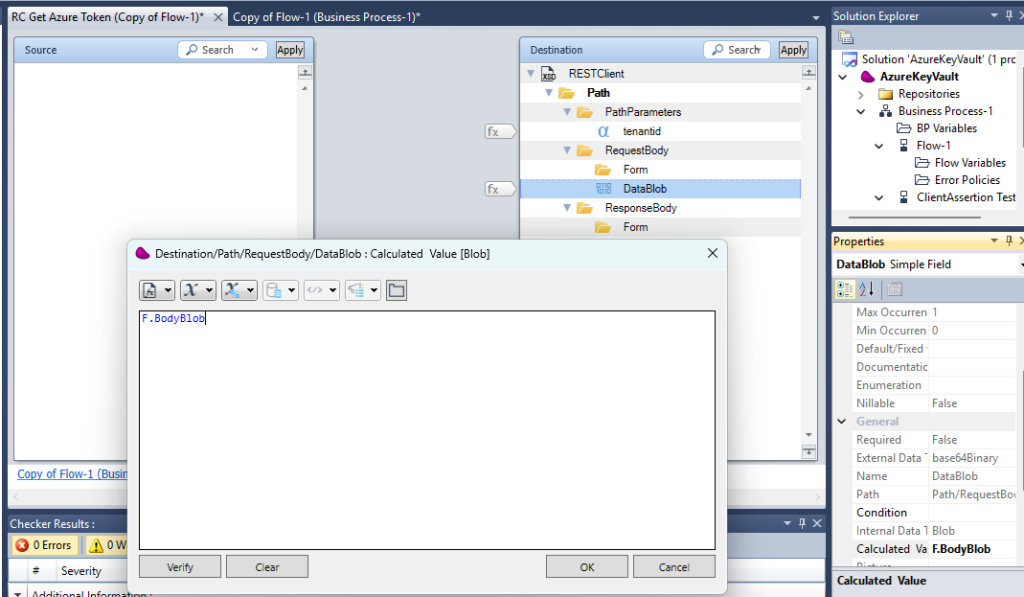Switch to Copy of Flow-1 Business Process tab
This screenshot has width=1024, height=597.
tap(326, 17)
